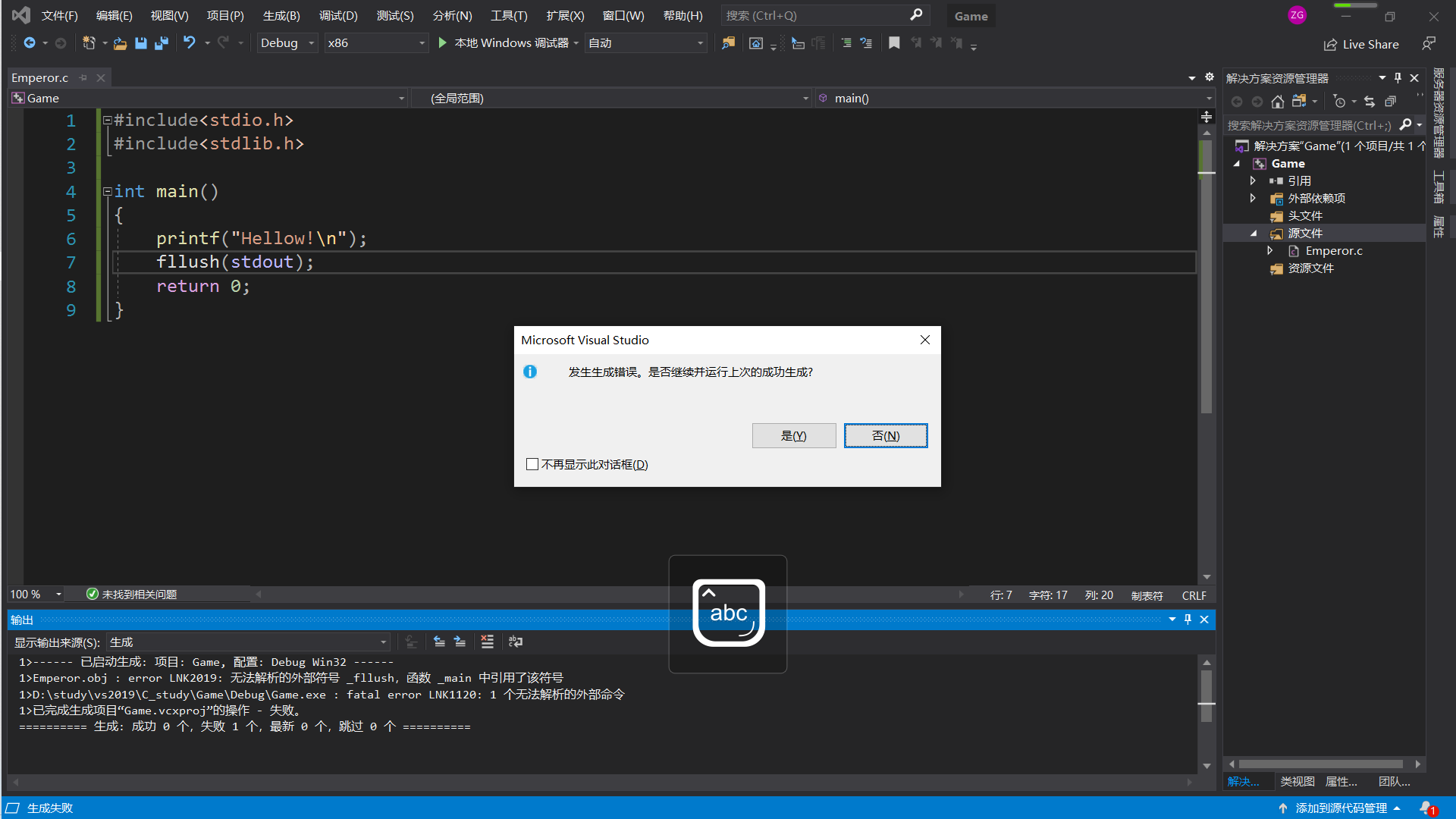Screen dimensions: 1456x819
Task: Close the Microsoft Visual Studio dialog
Action: coord(925,340)
